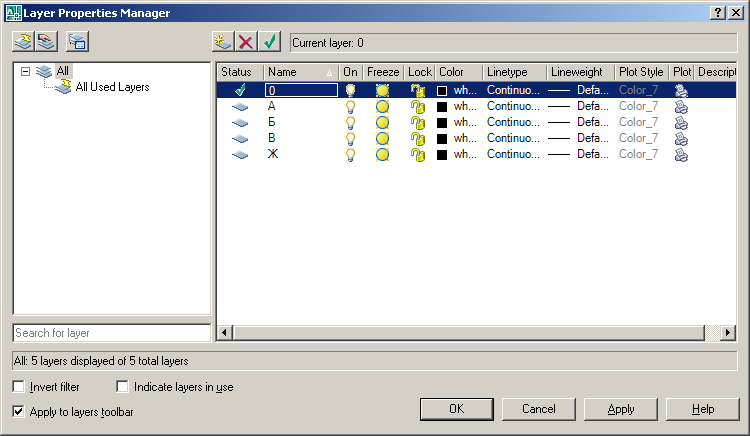The height and width of the screenshot is (436, 750).
Task: Click the Plot printer icon for layer 0
Action: tap(681, 90)
